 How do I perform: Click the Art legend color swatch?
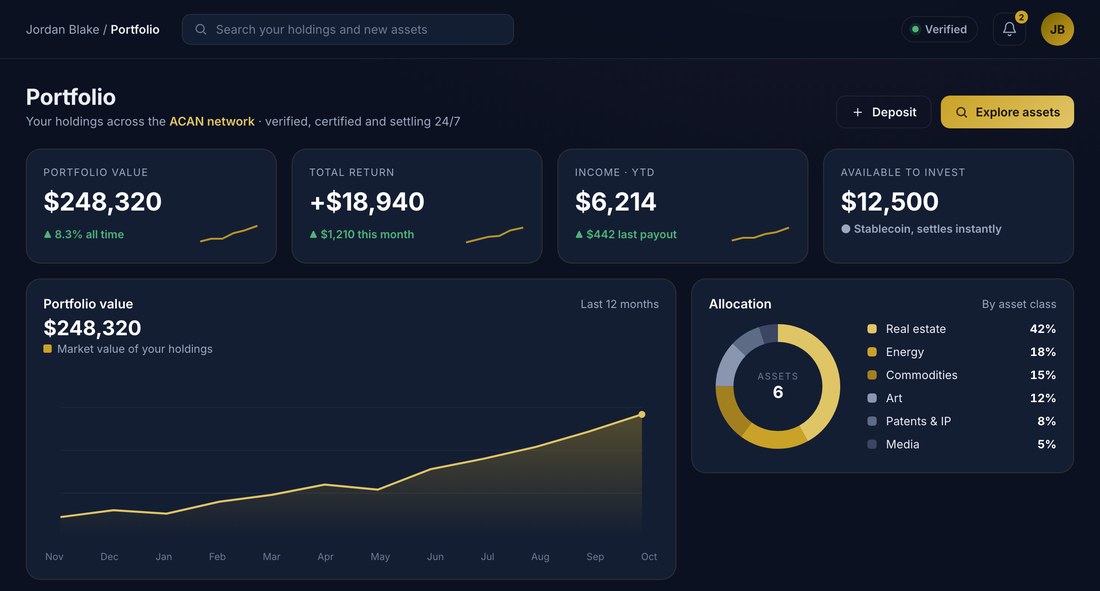click(872, 398)
